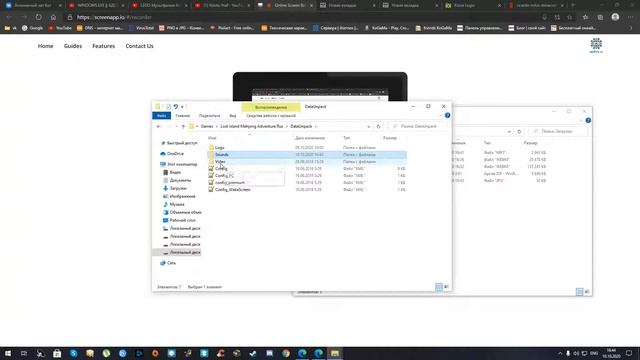Click the File Explorer icon on the taskbar
640x360 pixels.
(335, 353)
